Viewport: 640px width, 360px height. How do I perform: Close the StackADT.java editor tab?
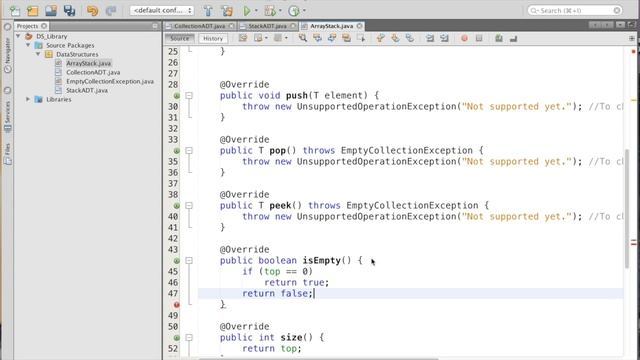tap(293, 26)
